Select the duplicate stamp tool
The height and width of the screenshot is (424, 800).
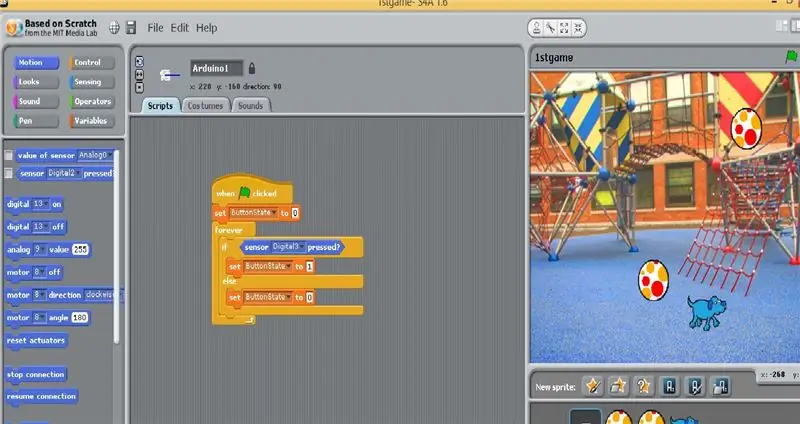pyautogui.click(x=537, y=28)
